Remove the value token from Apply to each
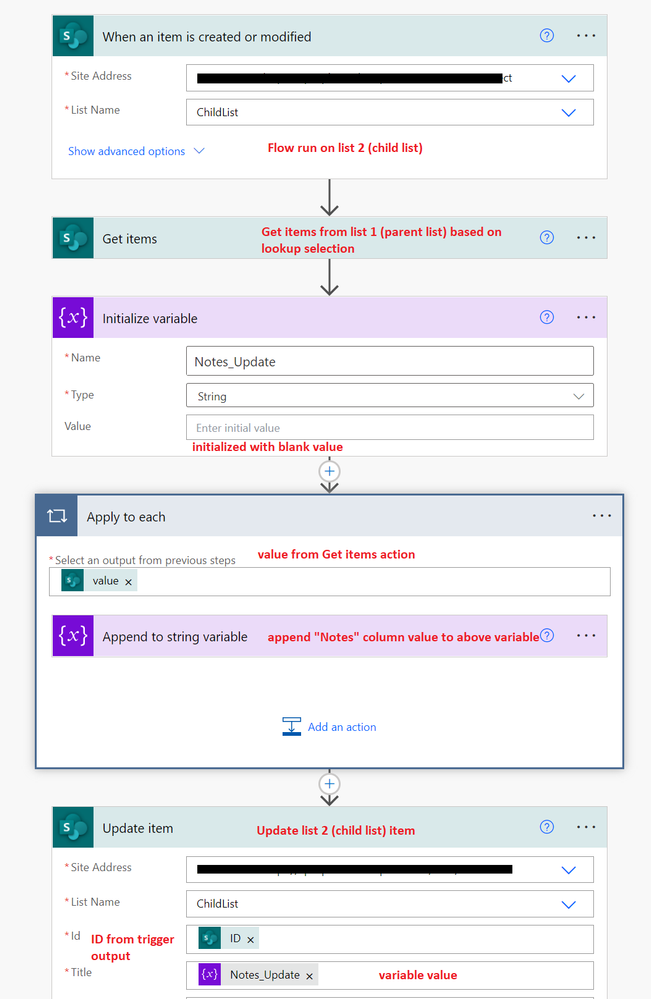 click(129, 582)
